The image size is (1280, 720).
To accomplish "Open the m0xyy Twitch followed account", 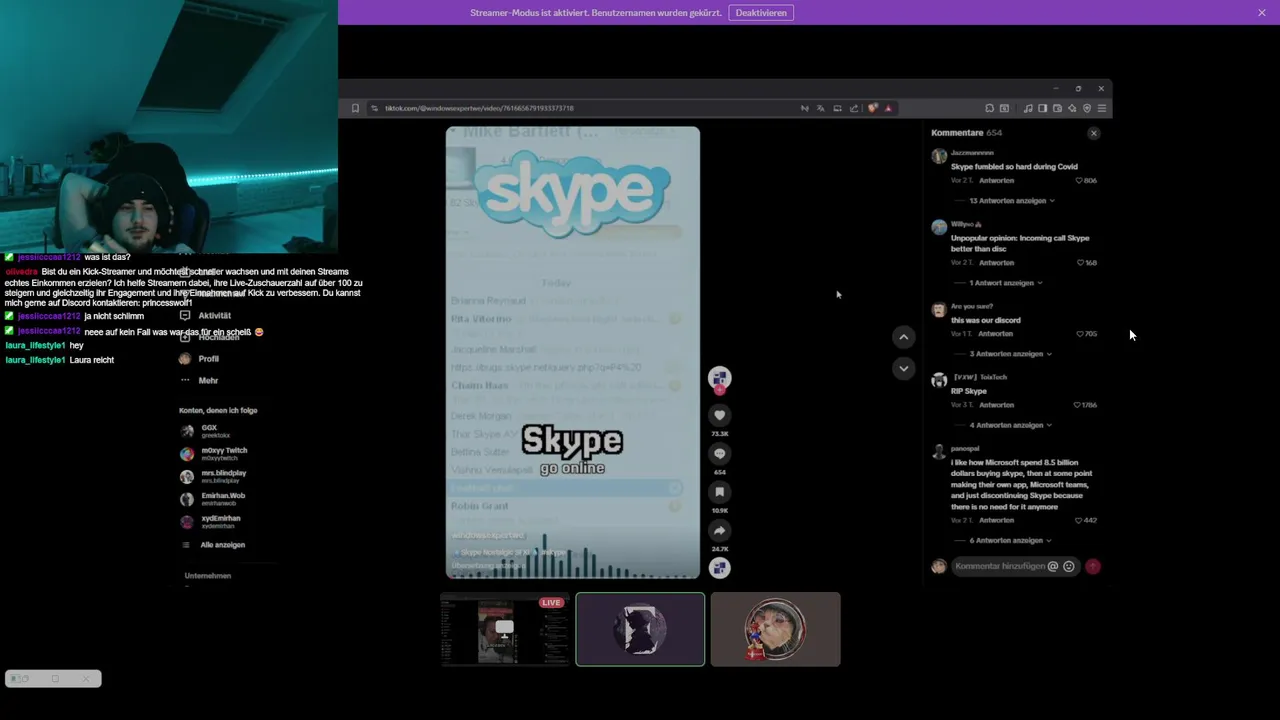I will coord(213,454).
